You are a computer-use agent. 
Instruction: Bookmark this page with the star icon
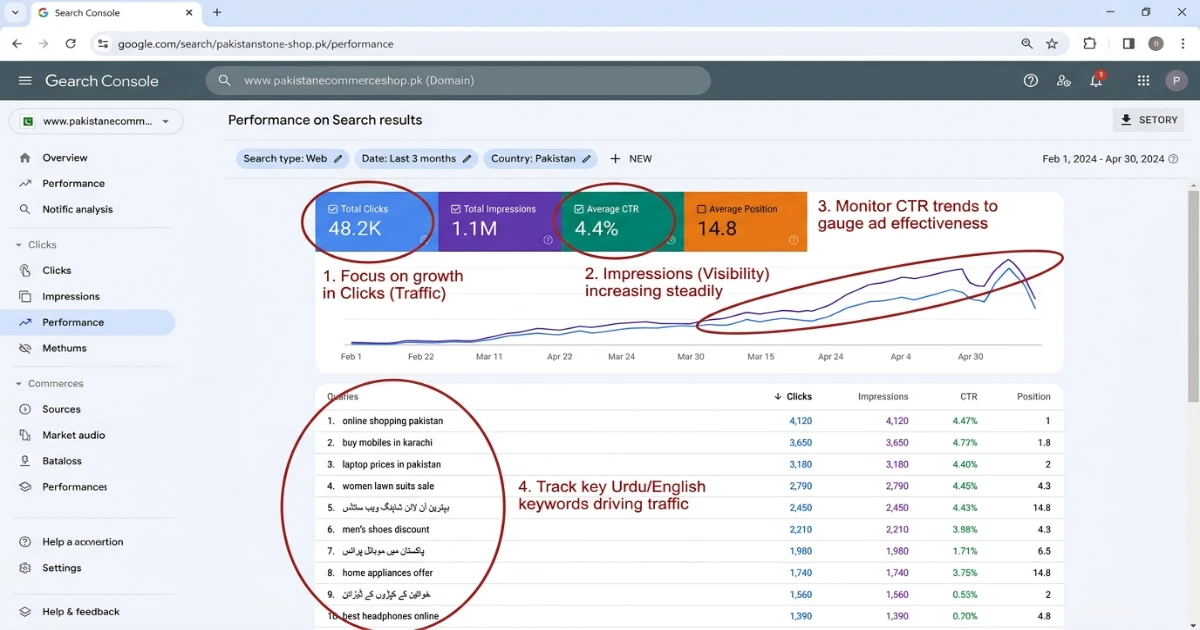(1052, 44)
